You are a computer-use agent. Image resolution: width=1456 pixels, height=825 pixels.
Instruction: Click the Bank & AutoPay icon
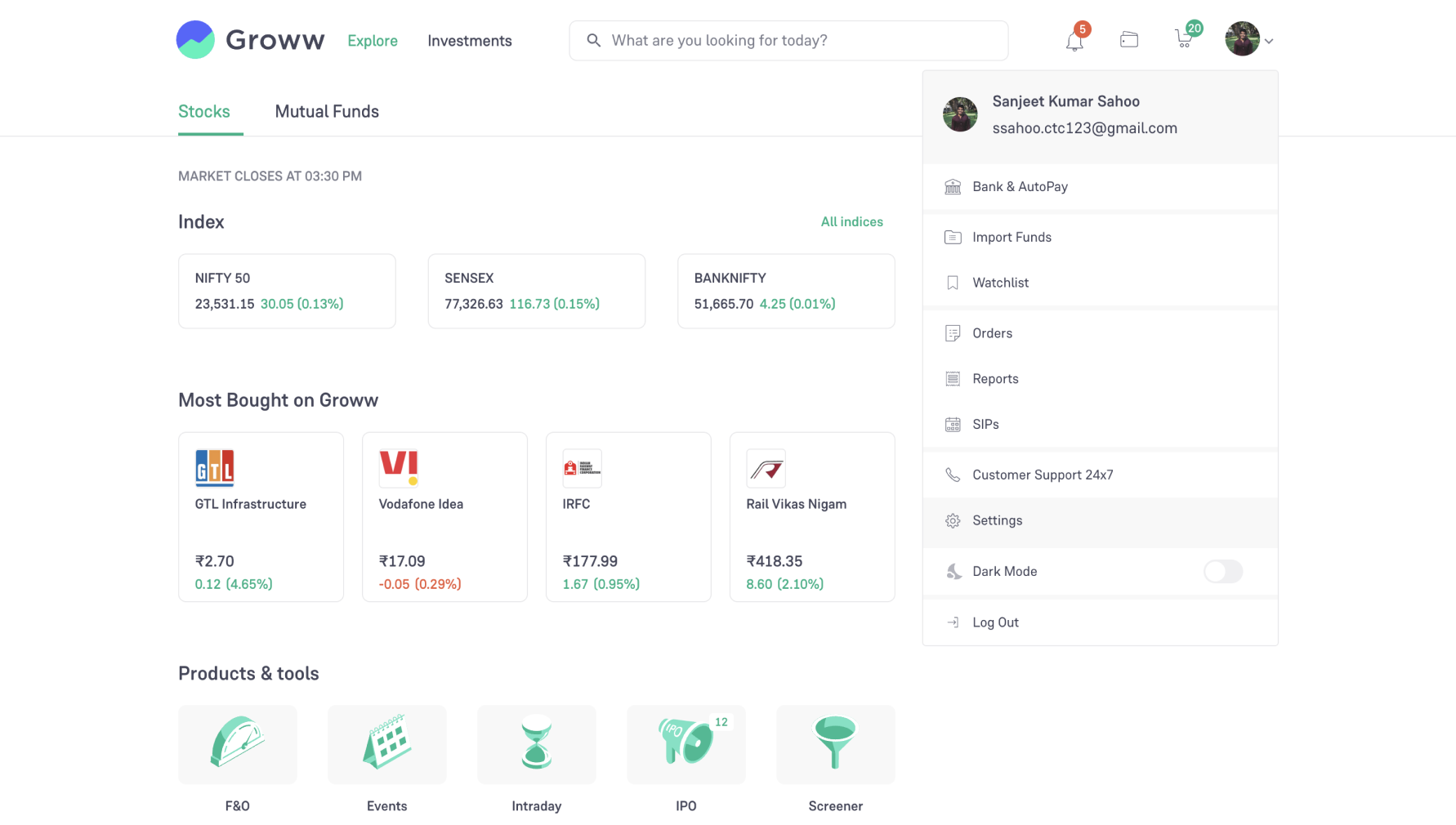[953, 187]
